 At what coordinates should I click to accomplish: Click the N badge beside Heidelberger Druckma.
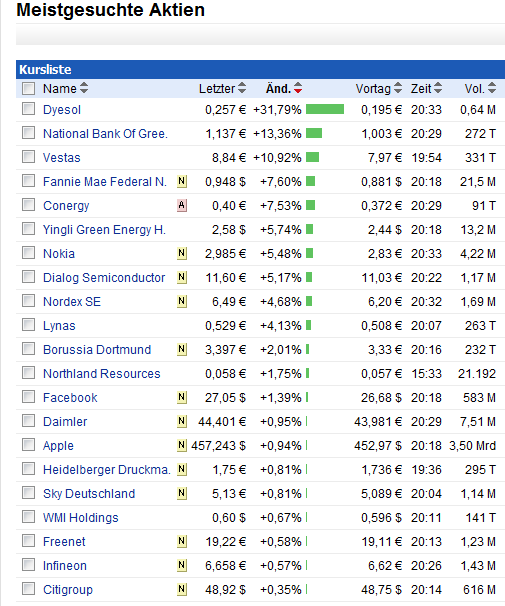(x=182, y=469)
